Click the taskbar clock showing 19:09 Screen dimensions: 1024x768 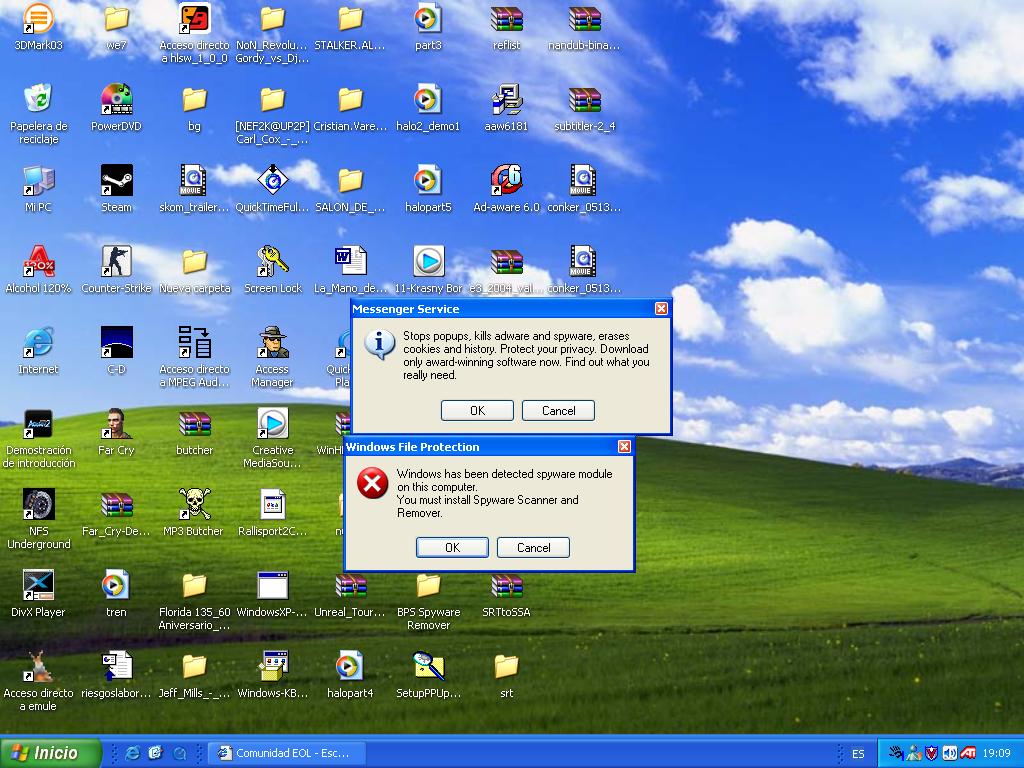tap(997, 754)
